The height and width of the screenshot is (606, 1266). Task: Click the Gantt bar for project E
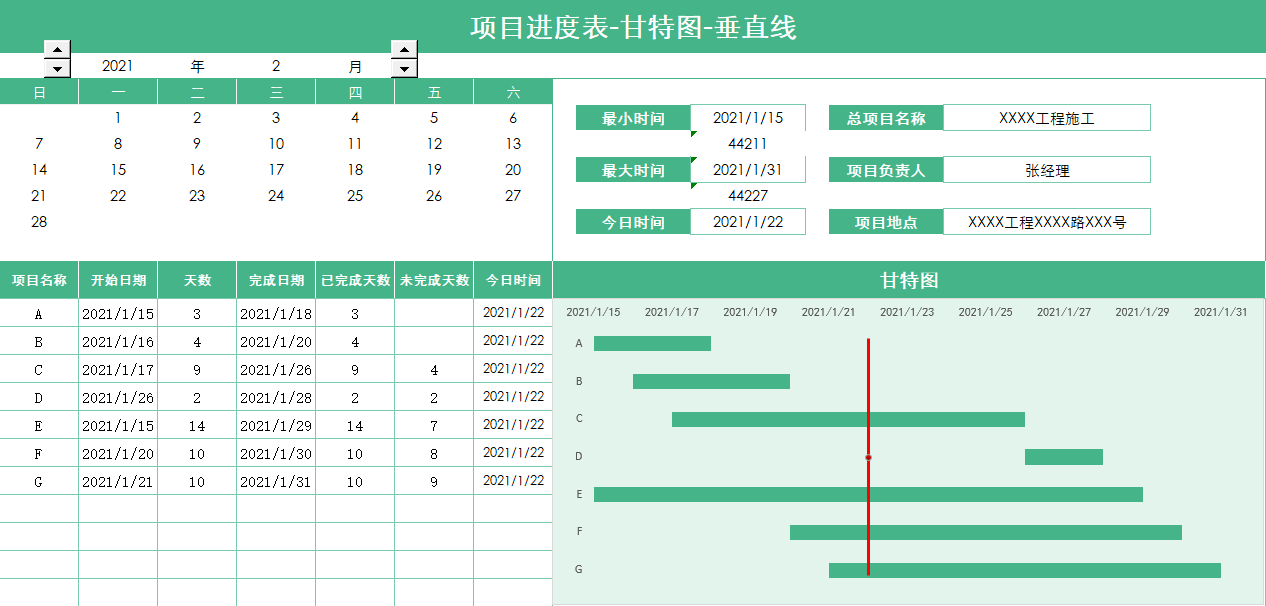tap(868, 494)
